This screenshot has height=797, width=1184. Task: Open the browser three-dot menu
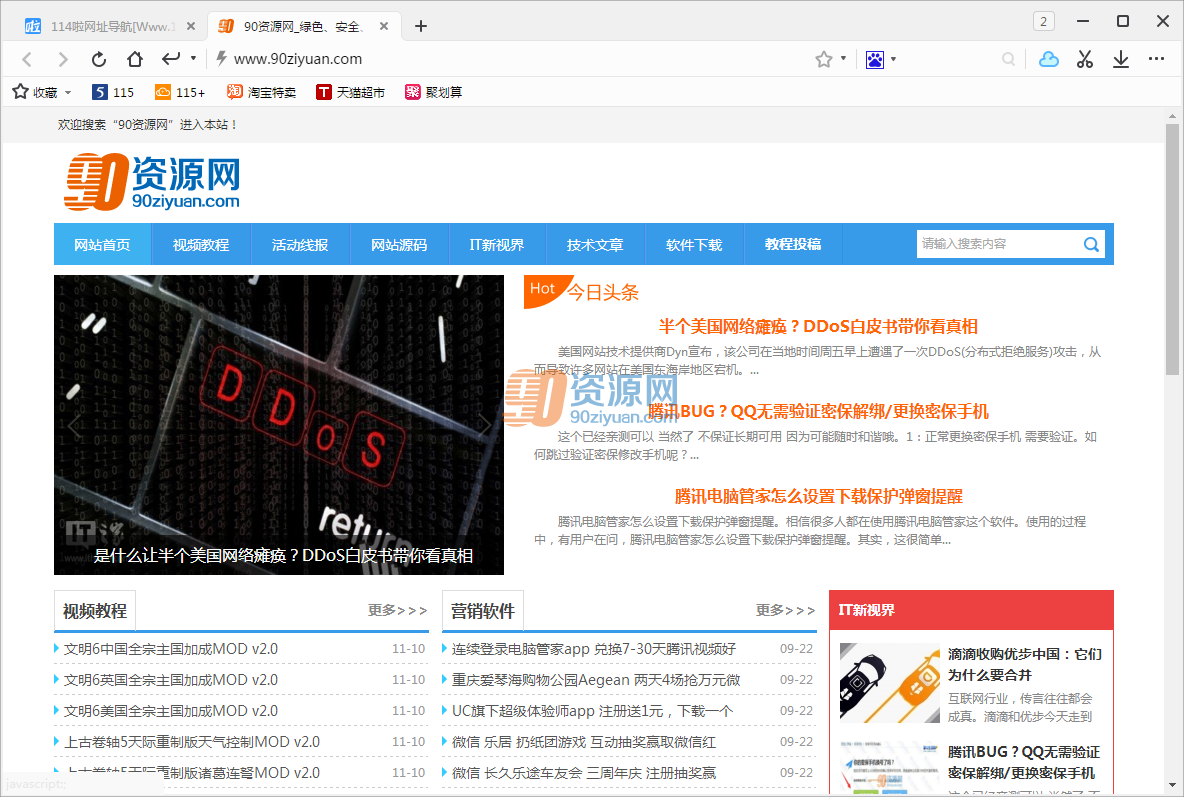(1156, 58)
